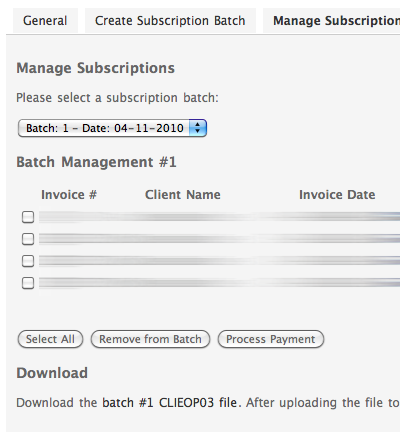Click the Invoice Date column header
The width and height of the screenshot is (400, 438).
pyautogui.click(x=337, y=195)
